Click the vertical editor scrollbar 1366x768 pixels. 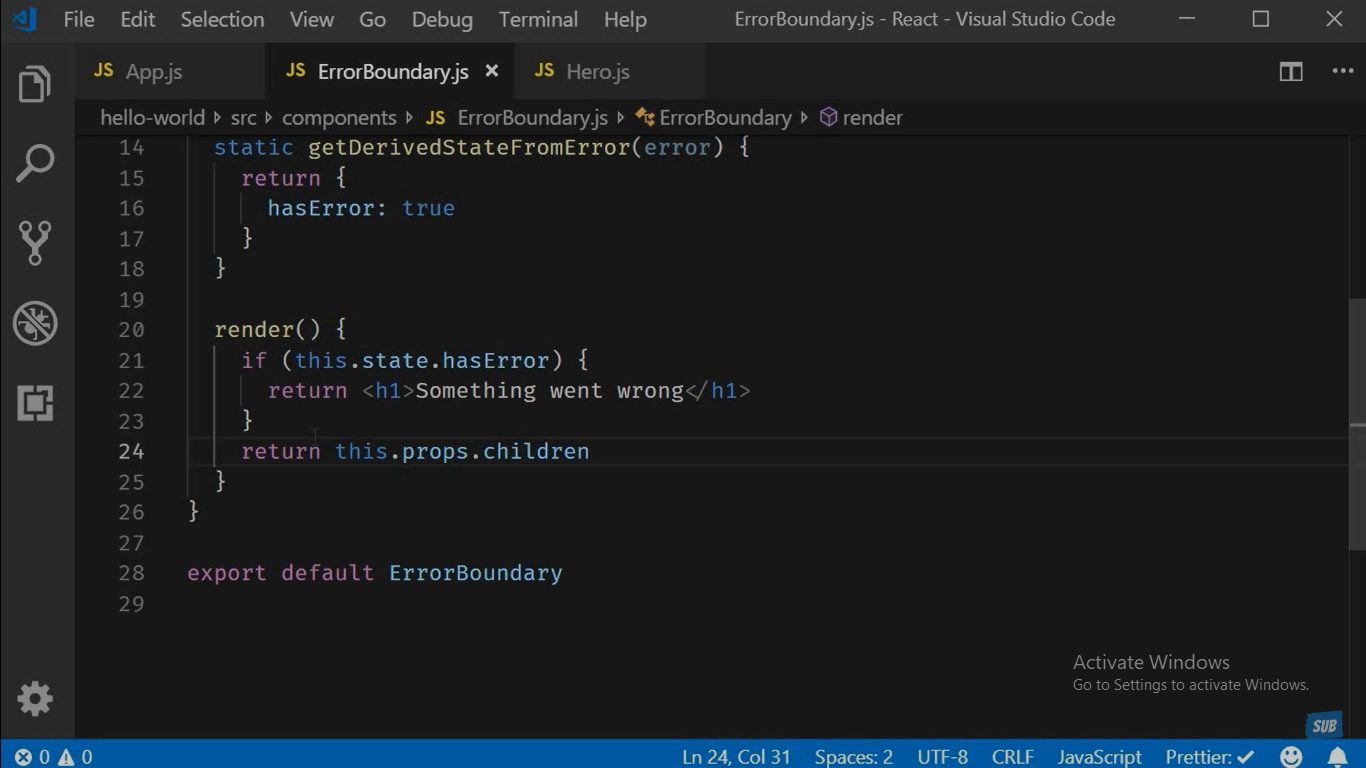[x=1357, y=423]
